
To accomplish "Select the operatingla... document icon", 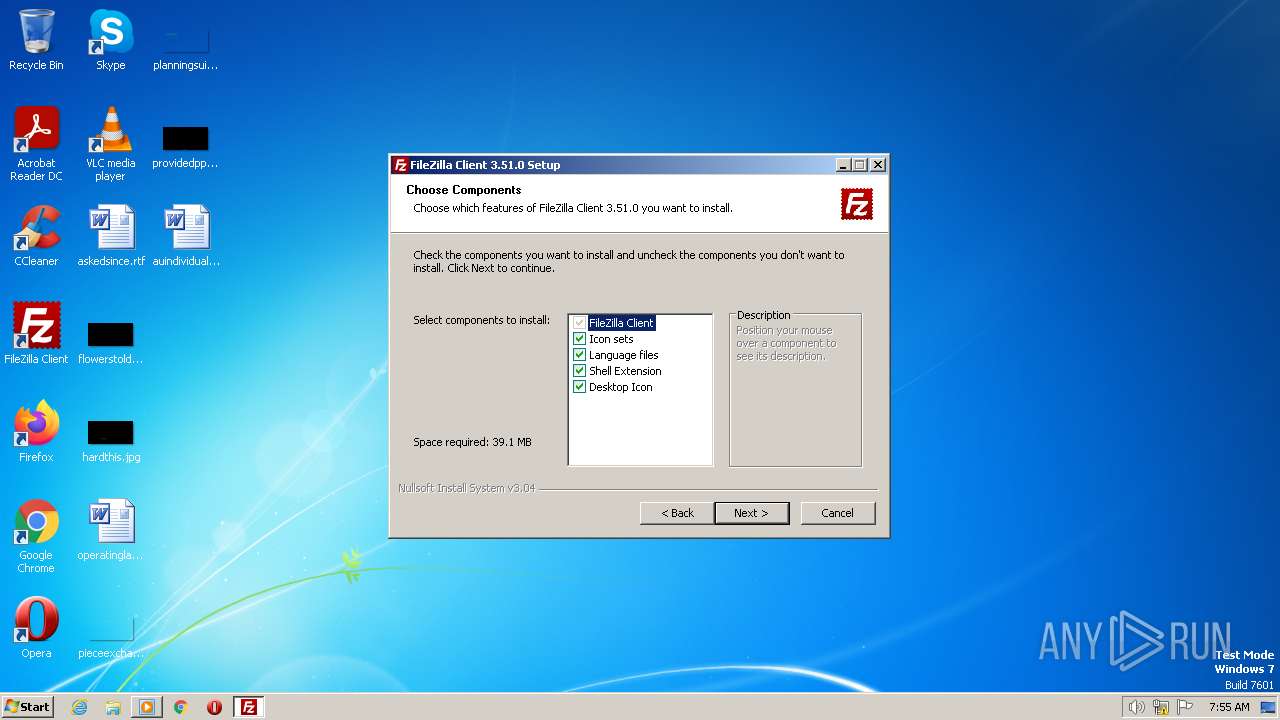I will pos(110,530).
